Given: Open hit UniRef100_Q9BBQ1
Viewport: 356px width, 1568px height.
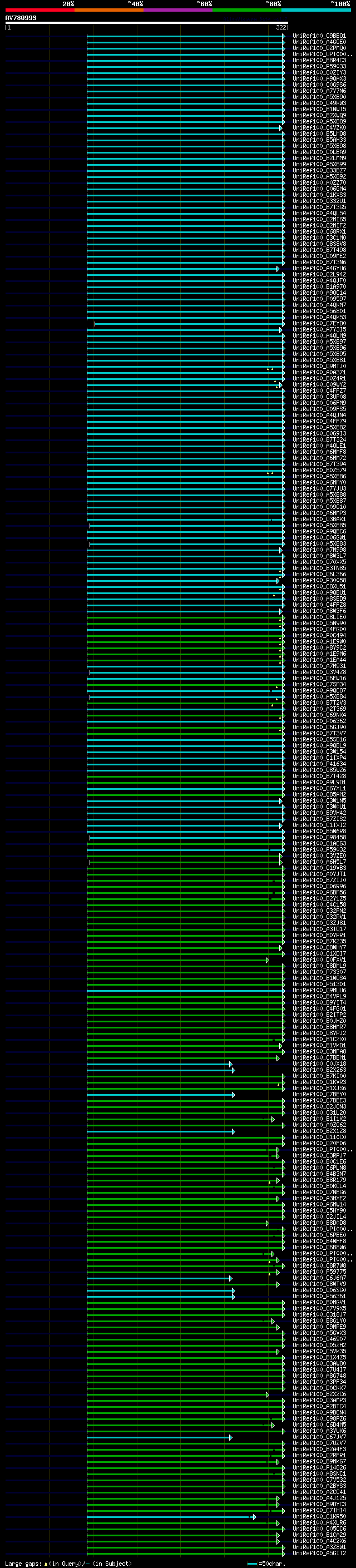Looking at the screenshot, I should (319, 36).
